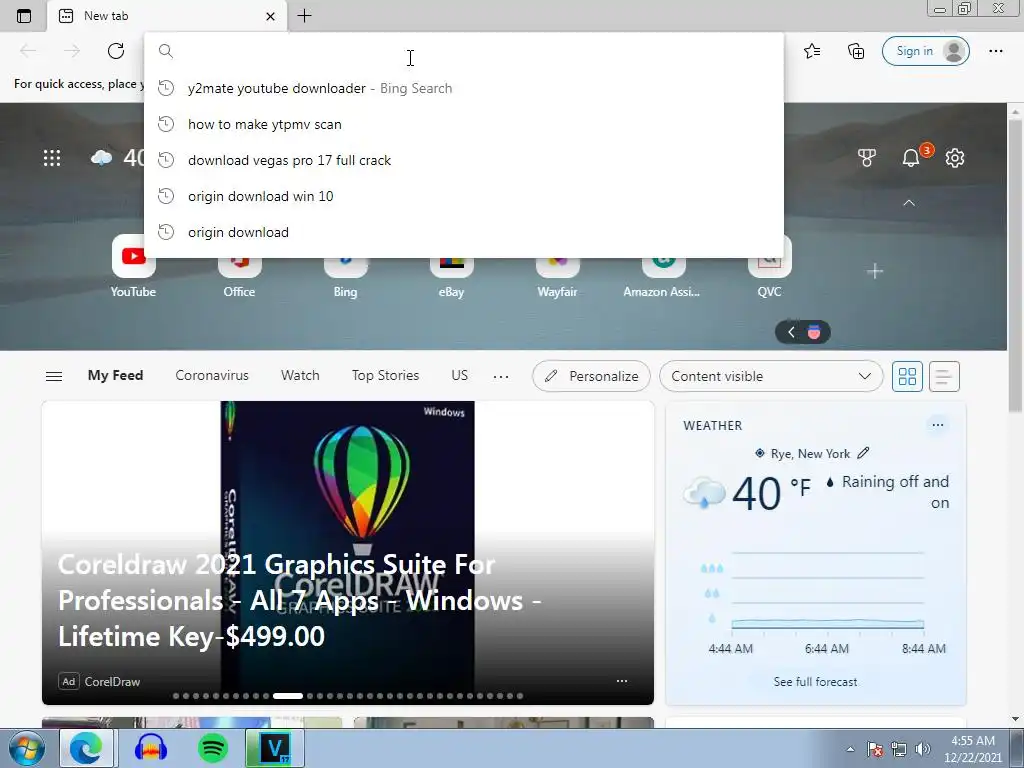Switch to Top Stories tab
The image size is (1024, 768).
[385, 376]
